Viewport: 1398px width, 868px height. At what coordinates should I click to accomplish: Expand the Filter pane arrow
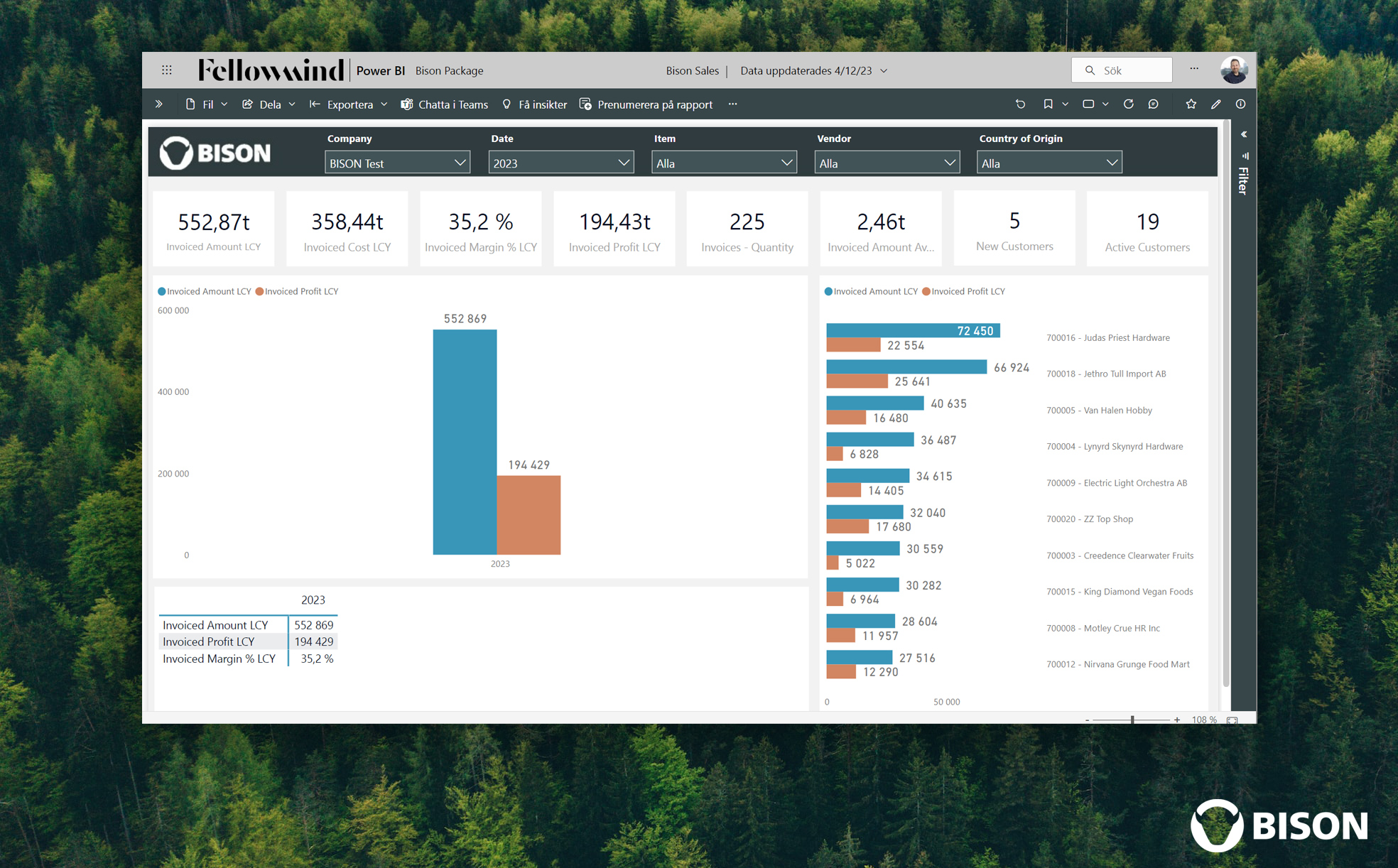1244,134
